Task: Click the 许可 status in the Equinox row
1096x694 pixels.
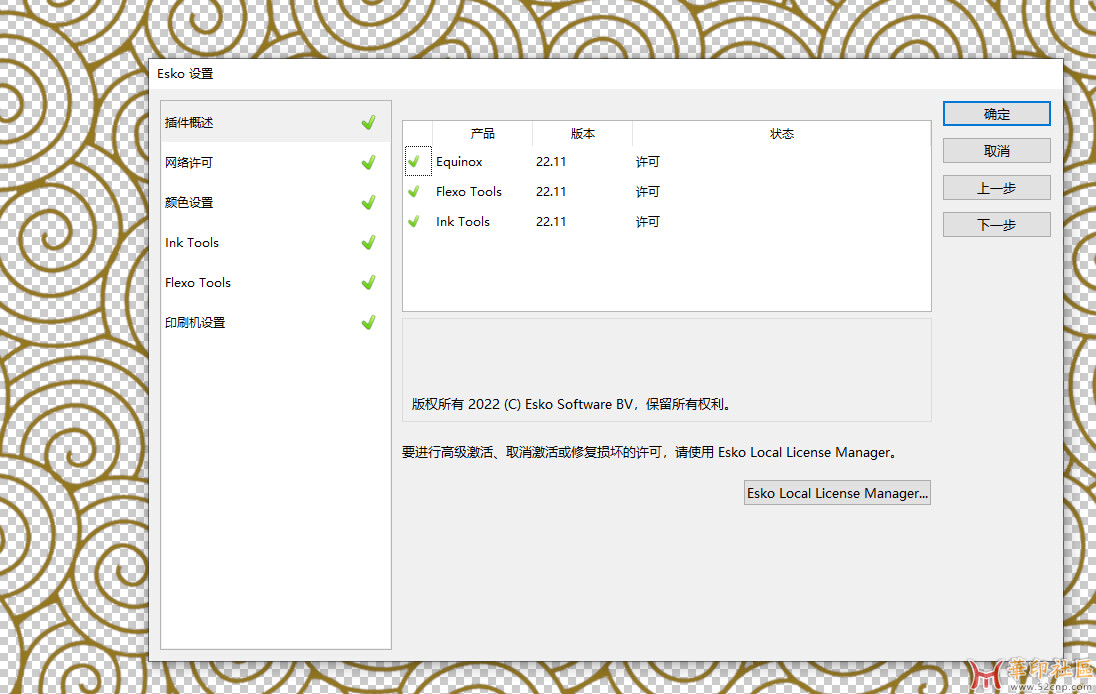Action: click(x=647, y=161)
